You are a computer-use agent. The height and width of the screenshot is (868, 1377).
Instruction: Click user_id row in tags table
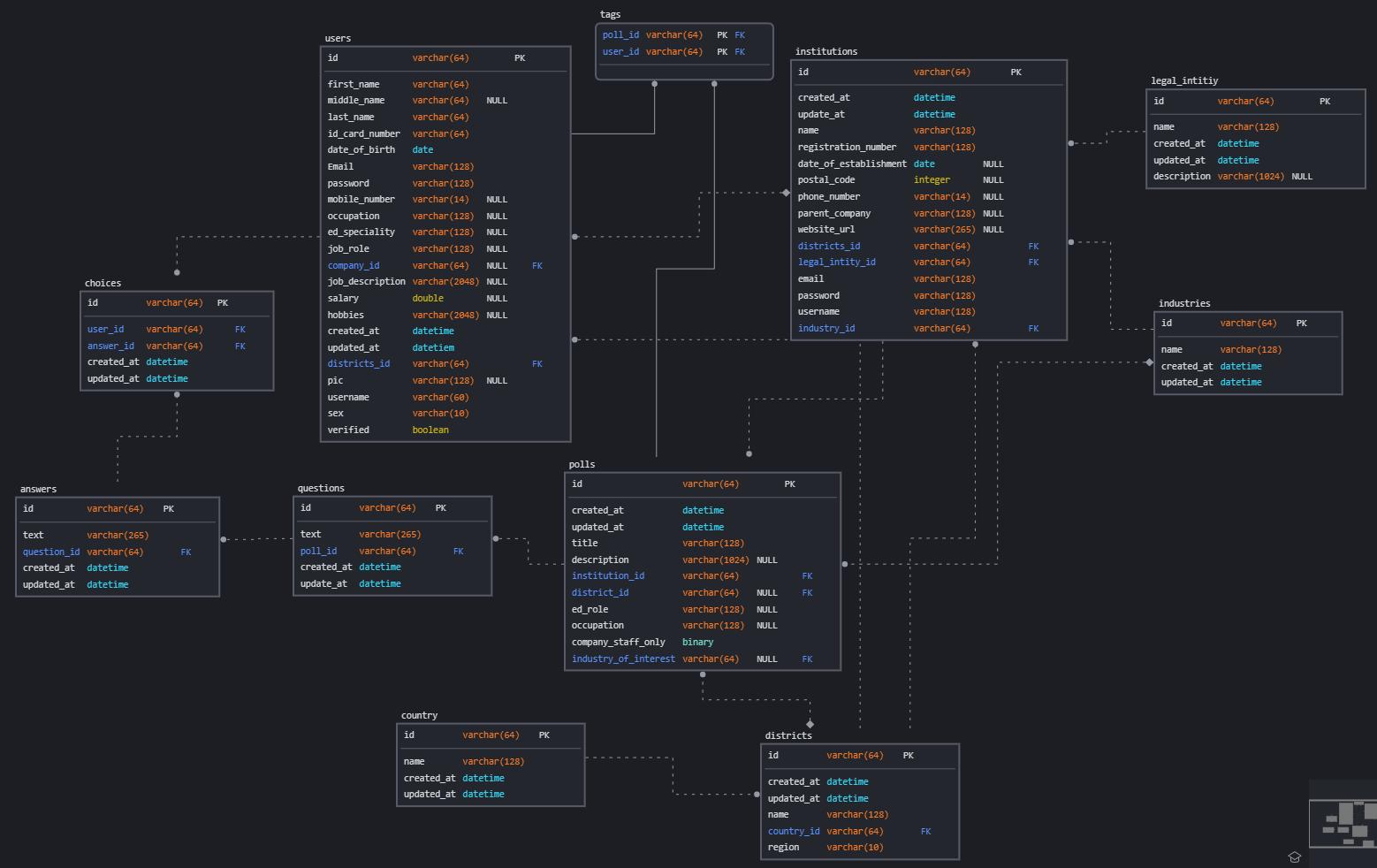point(684,52)
